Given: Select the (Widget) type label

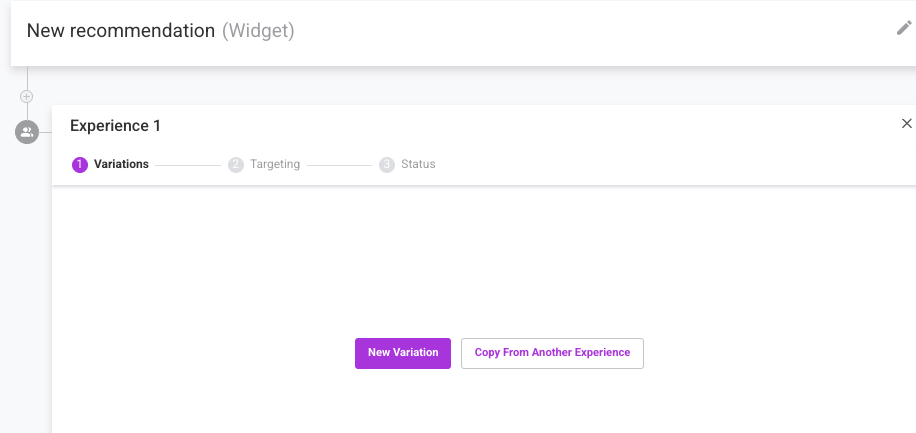Looking at the screenshot, I should [258, 30].
